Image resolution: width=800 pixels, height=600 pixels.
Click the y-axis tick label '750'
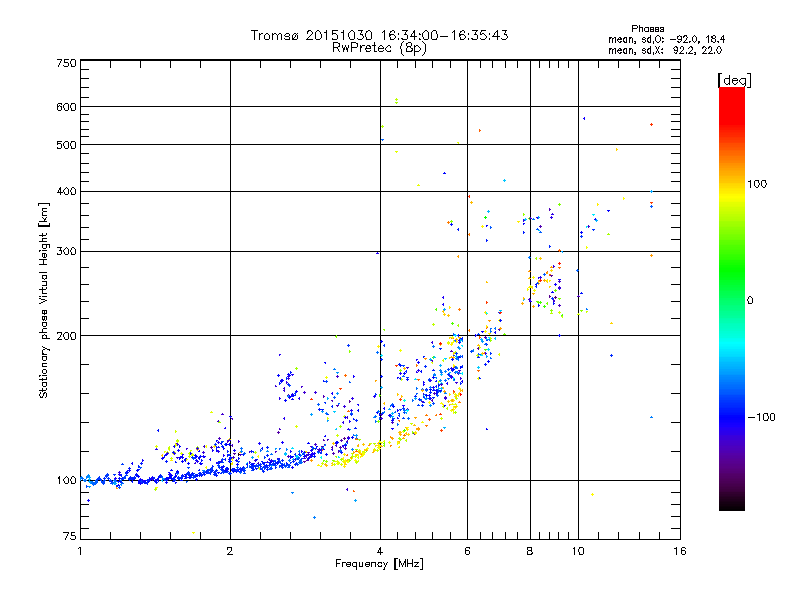pyautogui.click(x=66, y=63)
